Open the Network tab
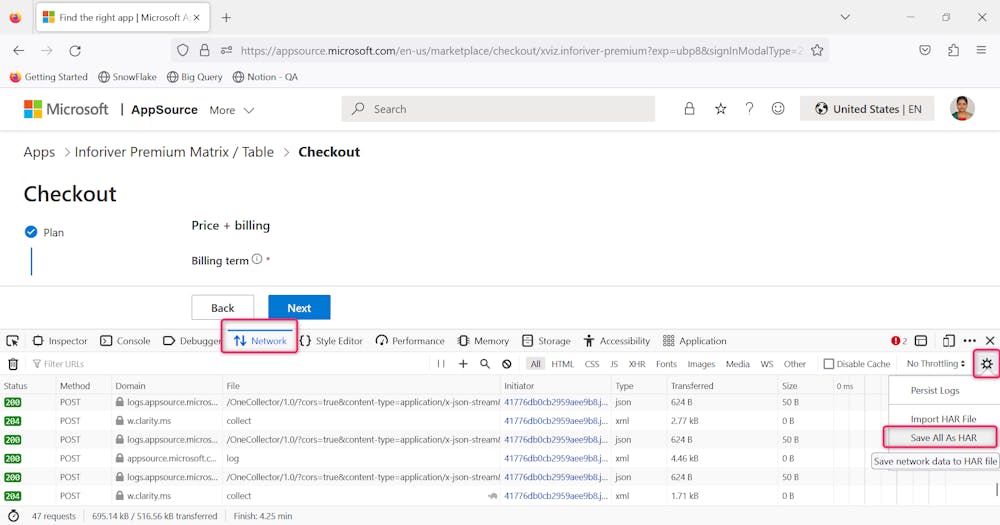 coord(260,341)
